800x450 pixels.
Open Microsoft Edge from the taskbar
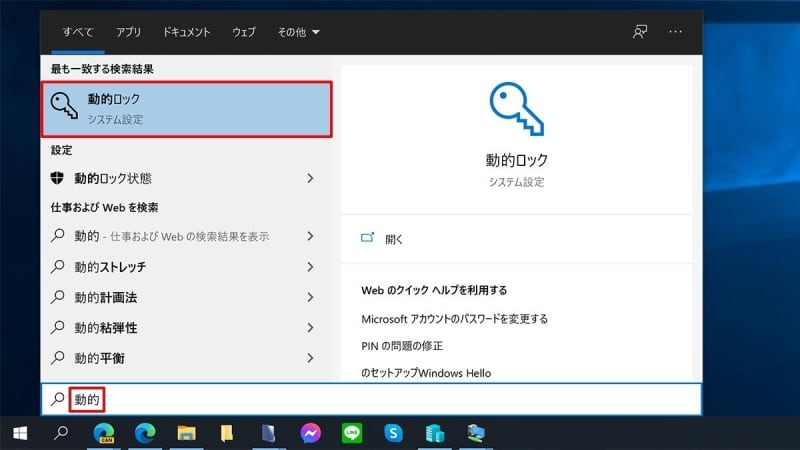tap(145, 434)
